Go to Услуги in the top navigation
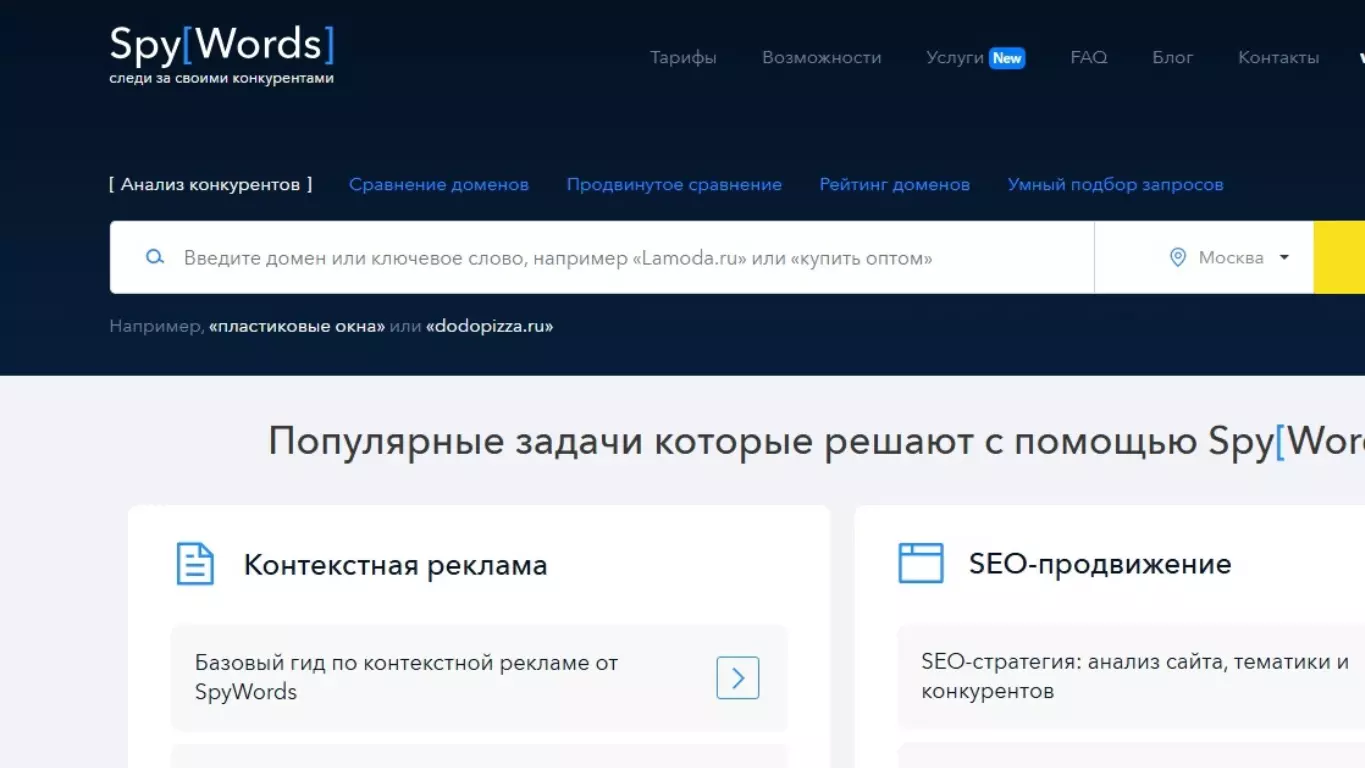Image resolution: width=1365 pixels, height=768 pixels. coord(955,58)
